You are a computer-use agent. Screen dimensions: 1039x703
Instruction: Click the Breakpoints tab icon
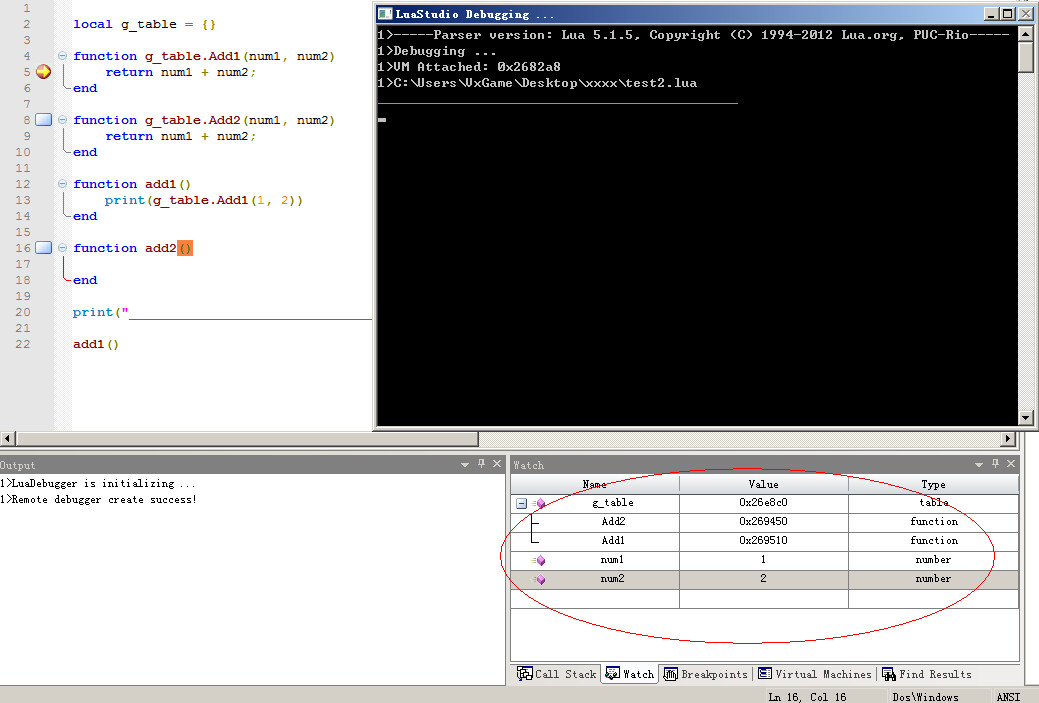(671, 674)
